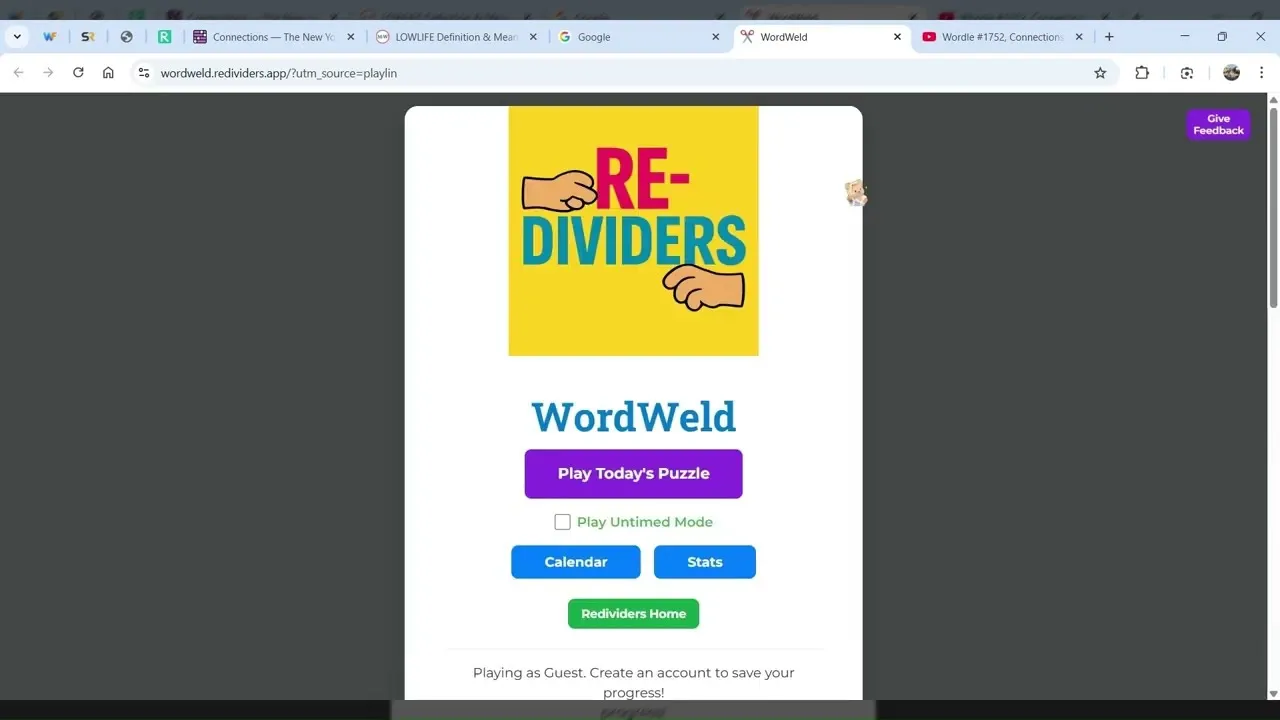Expand the tab search dropdown arrow
Screen dimensions: 1280x720
[17, 37]
